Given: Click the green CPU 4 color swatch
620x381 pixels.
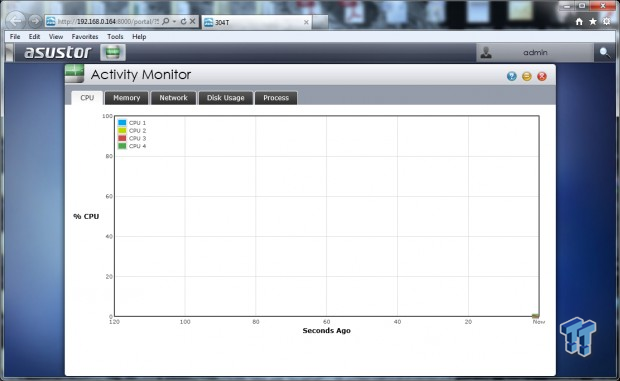Looking at the screenshot, I should pos(122,146).
